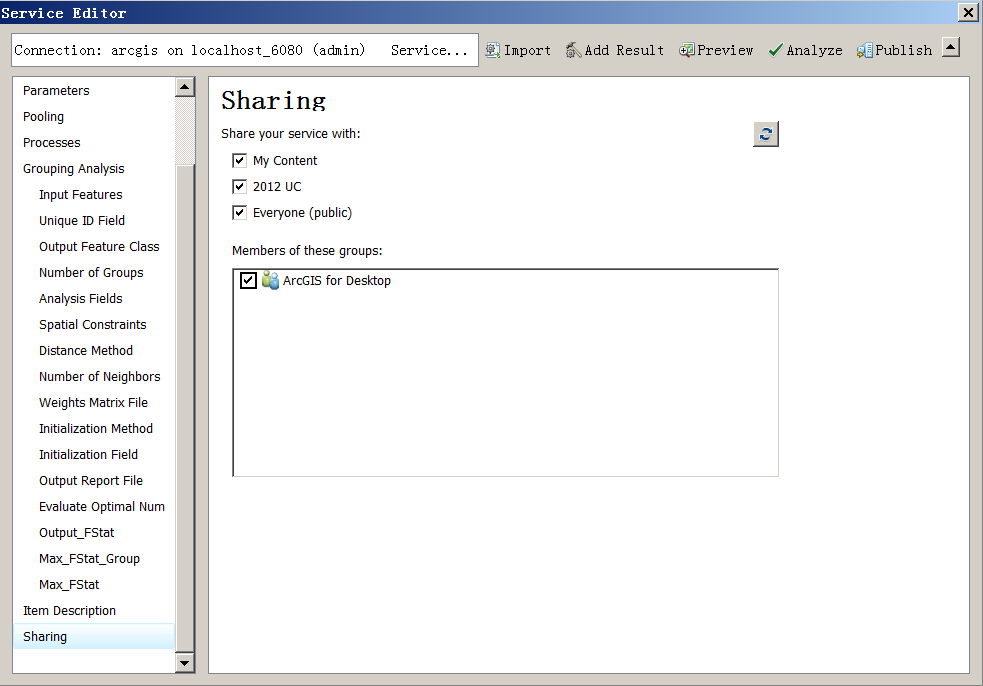Select Output_FStat parameter
The height and width of the screenshot is (686, 983).
76,533
